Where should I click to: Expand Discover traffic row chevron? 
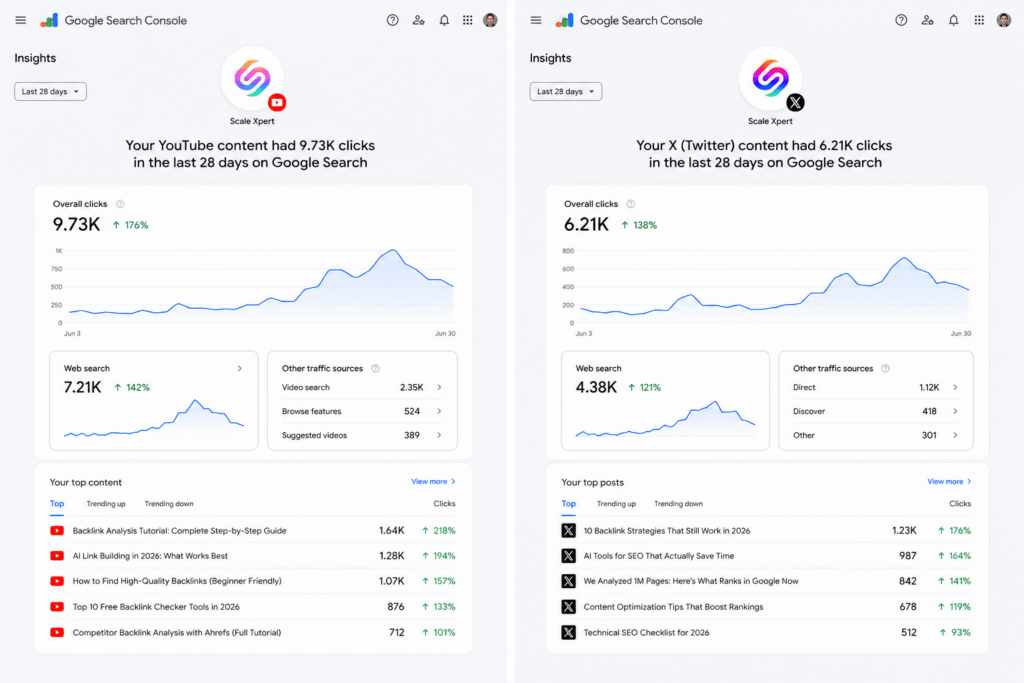pyautogui.click(x=955, y=411)
